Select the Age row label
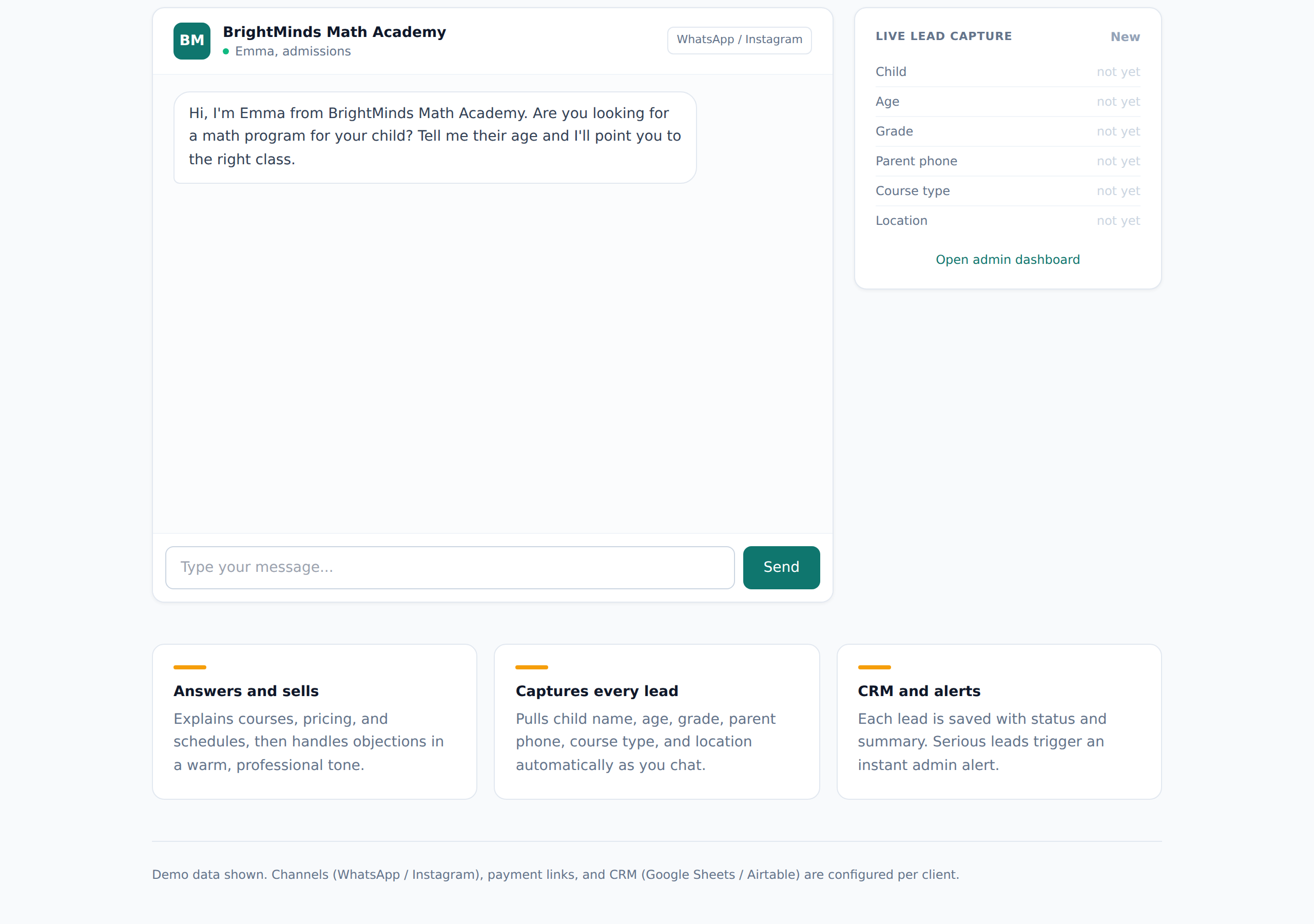The image size is (1314, 924). pos(887,102)
